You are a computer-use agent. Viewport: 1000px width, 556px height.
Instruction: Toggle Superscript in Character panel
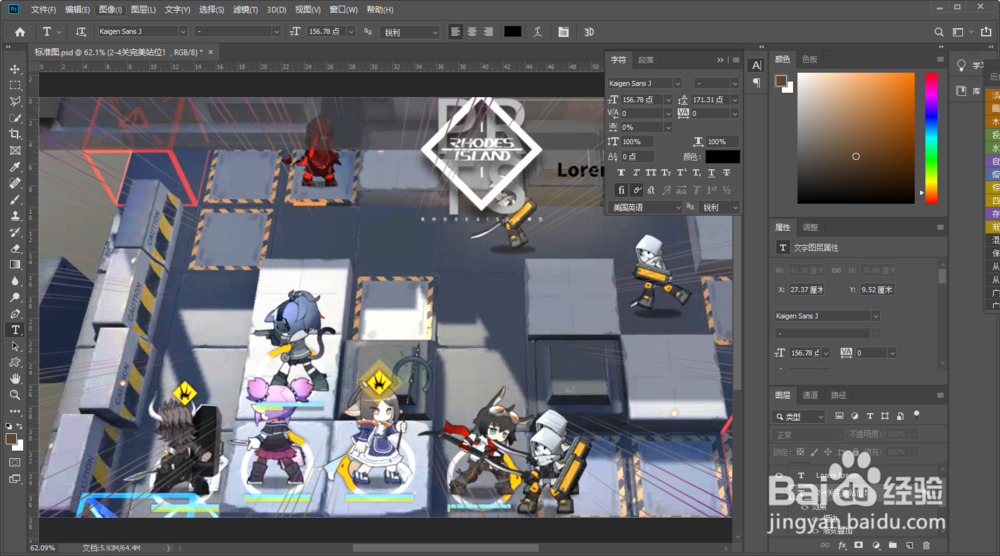(681, 173)
